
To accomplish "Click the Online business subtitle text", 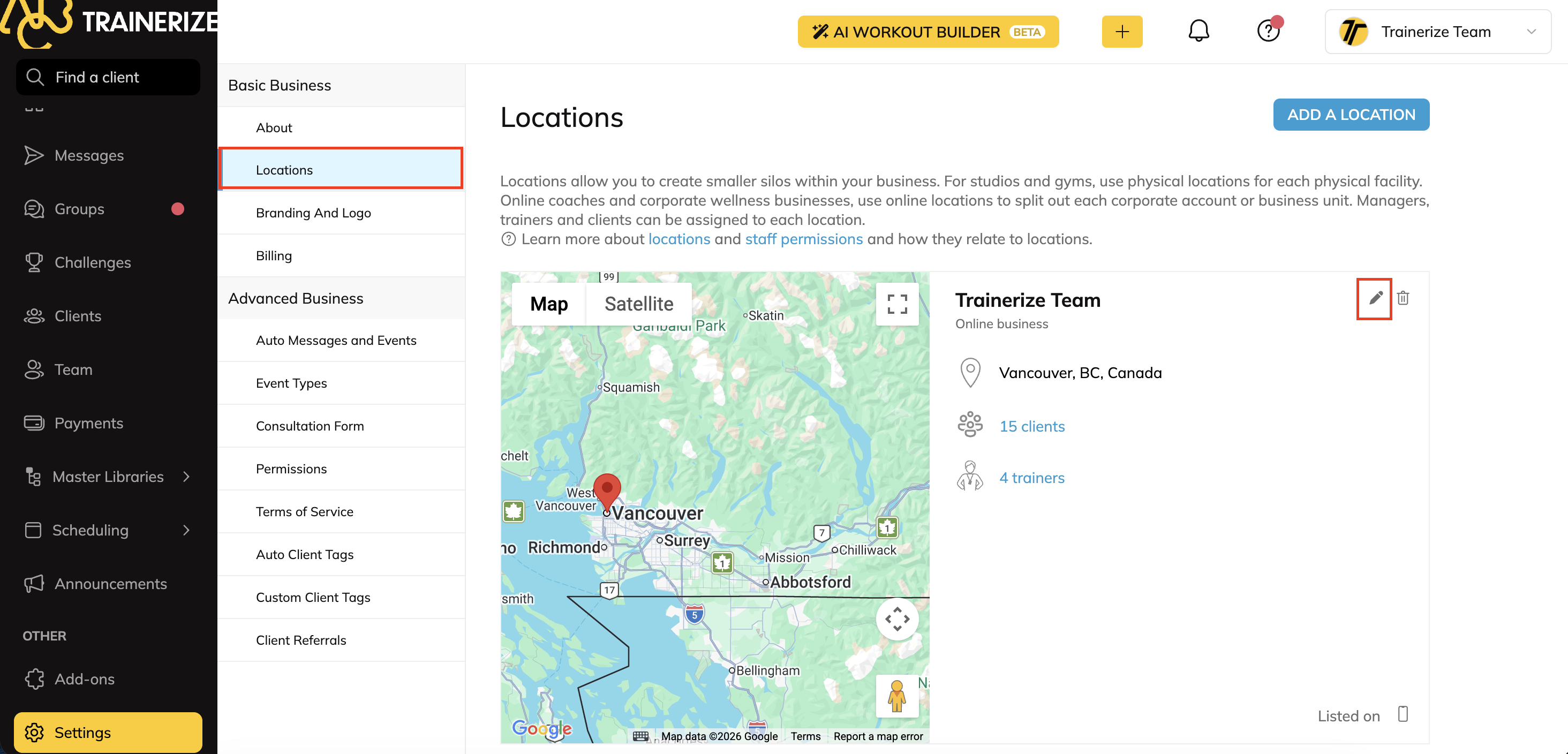I will pos(1001,325).
